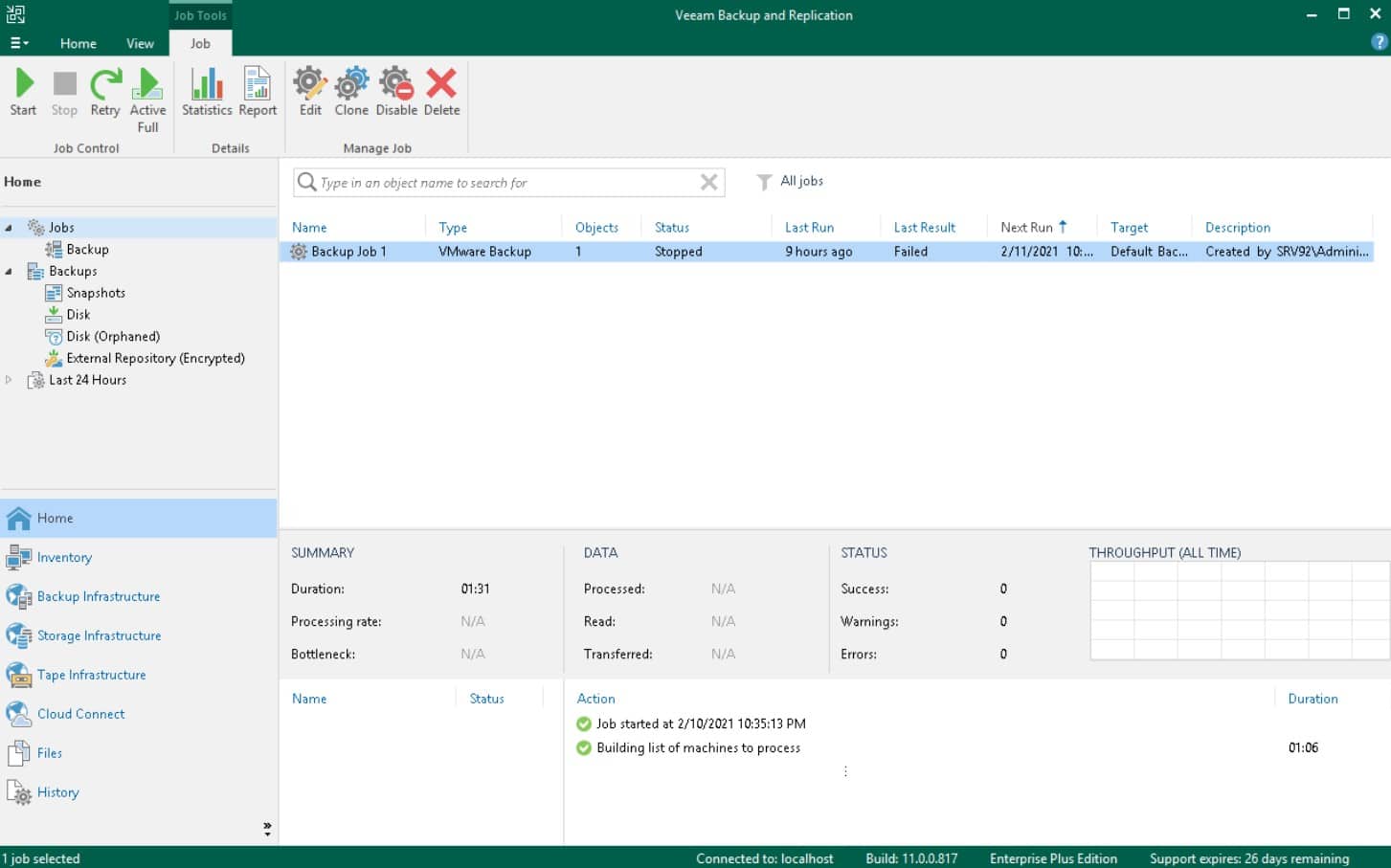Viewport: 1391px width, 868px height.
Task: Open Statistics for the job
Action: (206, 91)
